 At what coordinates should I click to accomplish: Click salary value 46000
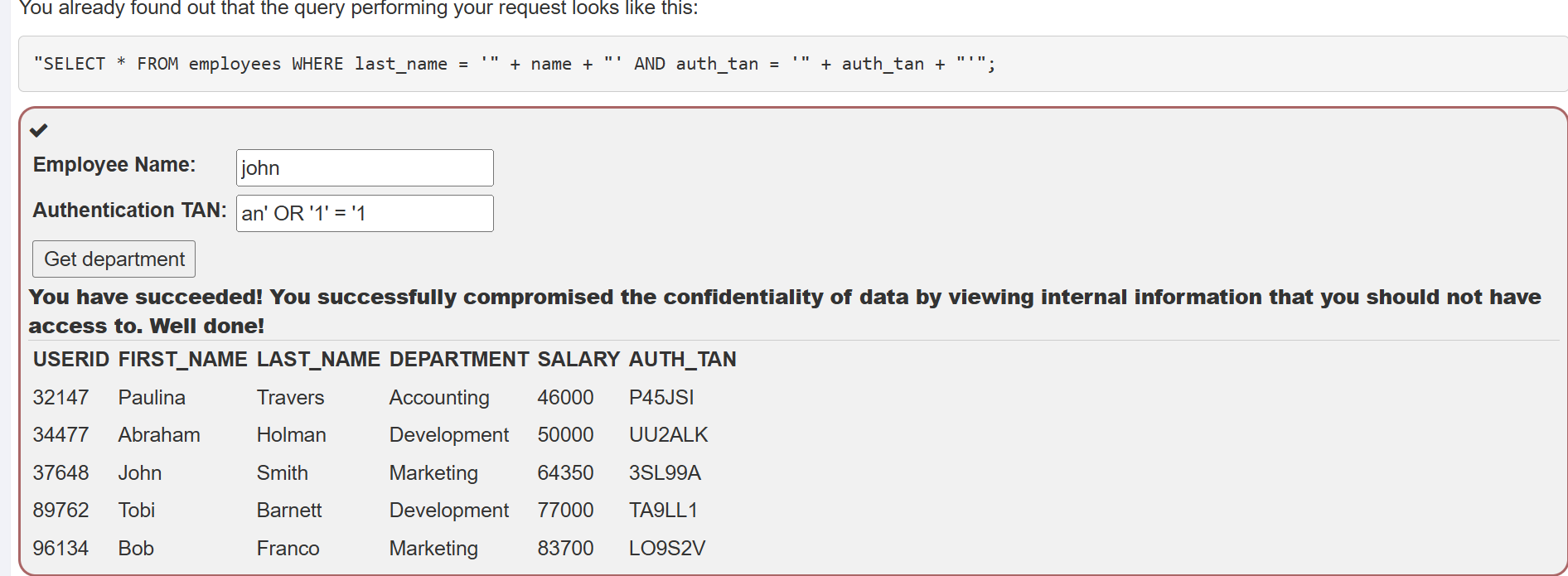565,397
